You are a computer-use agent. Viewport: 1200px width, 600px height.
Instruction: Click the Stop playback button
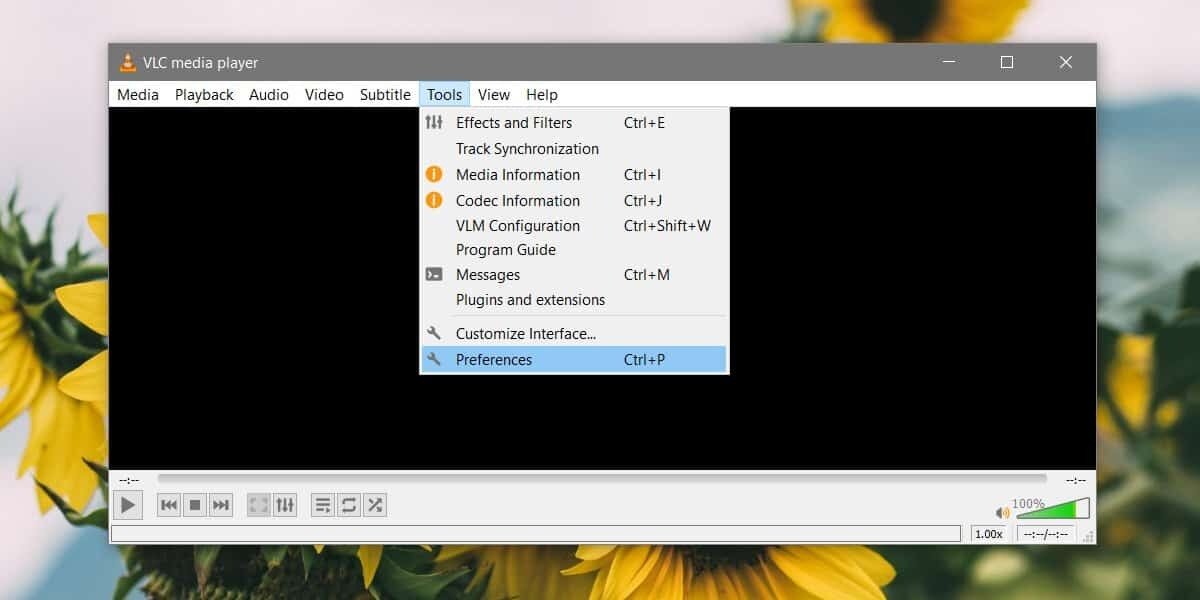[195, 505]
